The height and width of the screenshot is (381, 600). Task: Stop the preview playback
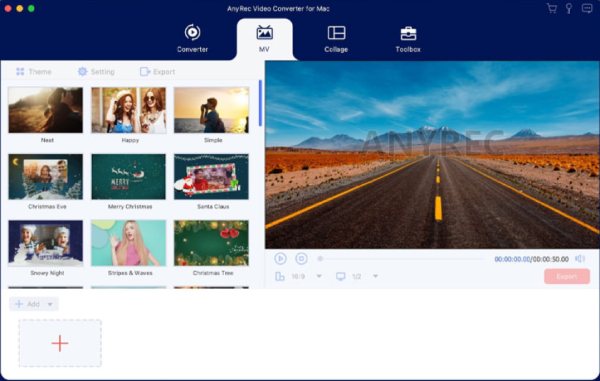click(x=301, y=259)
